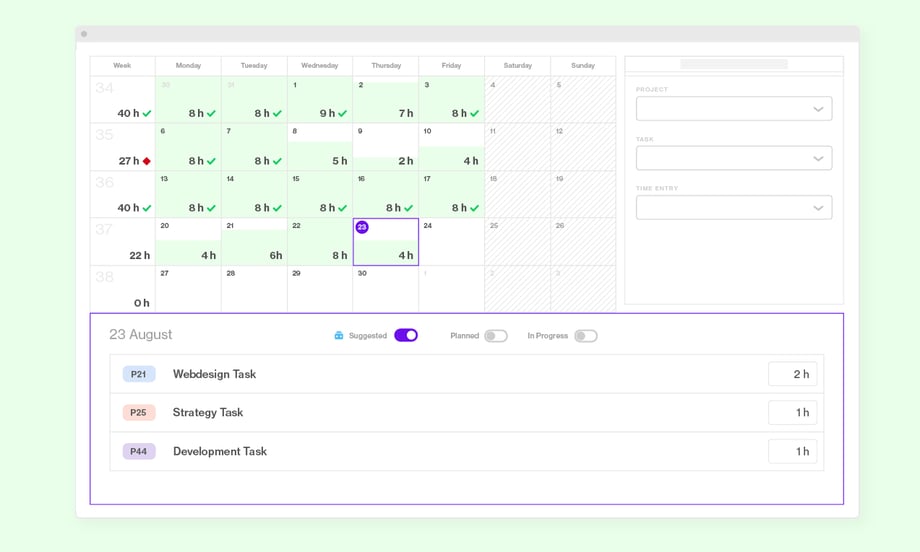Edit the 2 h field for Webdesign Task
Viewport: 920px width, 552px height.
(793, 374)
